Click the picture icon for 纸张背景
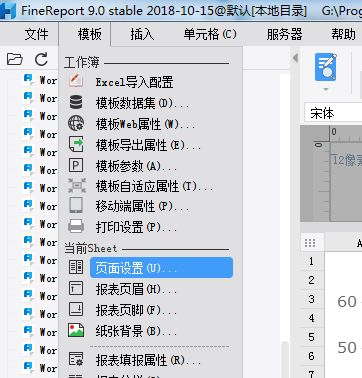 click(x=76, y=330)
